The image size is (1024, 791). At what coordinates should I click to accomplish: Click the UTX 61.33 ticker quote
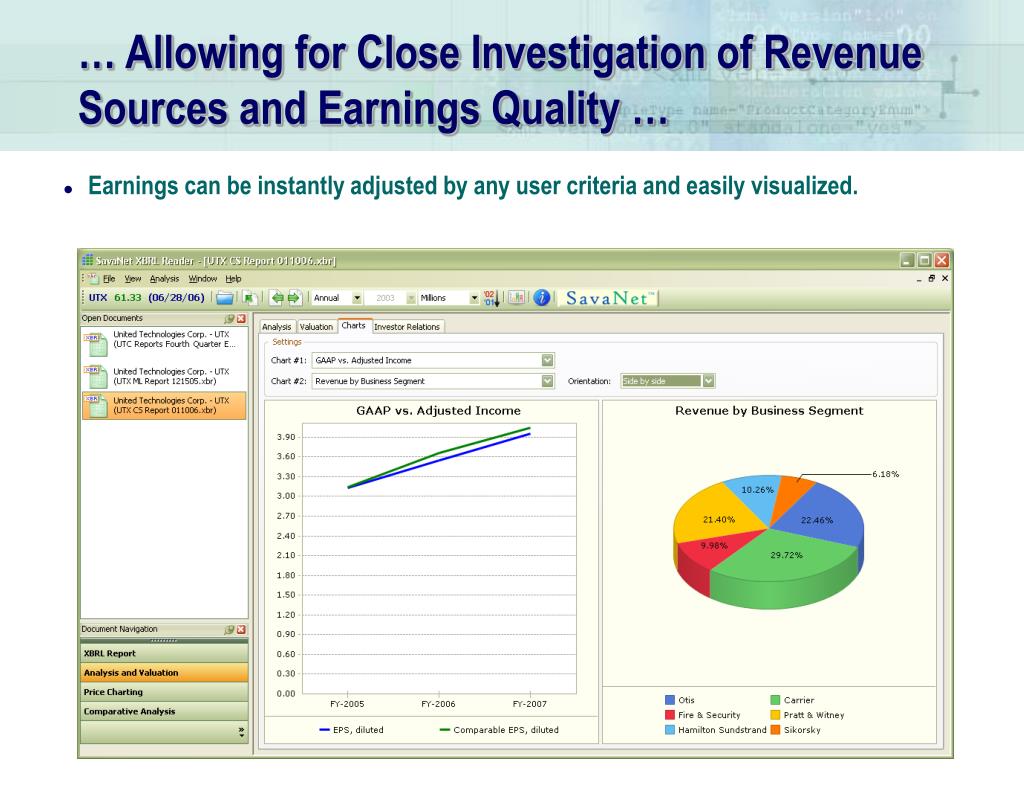(146, 298)
